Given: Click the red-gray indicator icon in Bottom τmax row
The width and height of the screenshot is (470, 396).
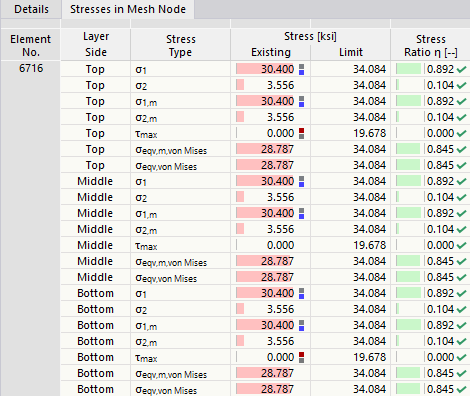Looking at the screenshot, I should [301, 357].
